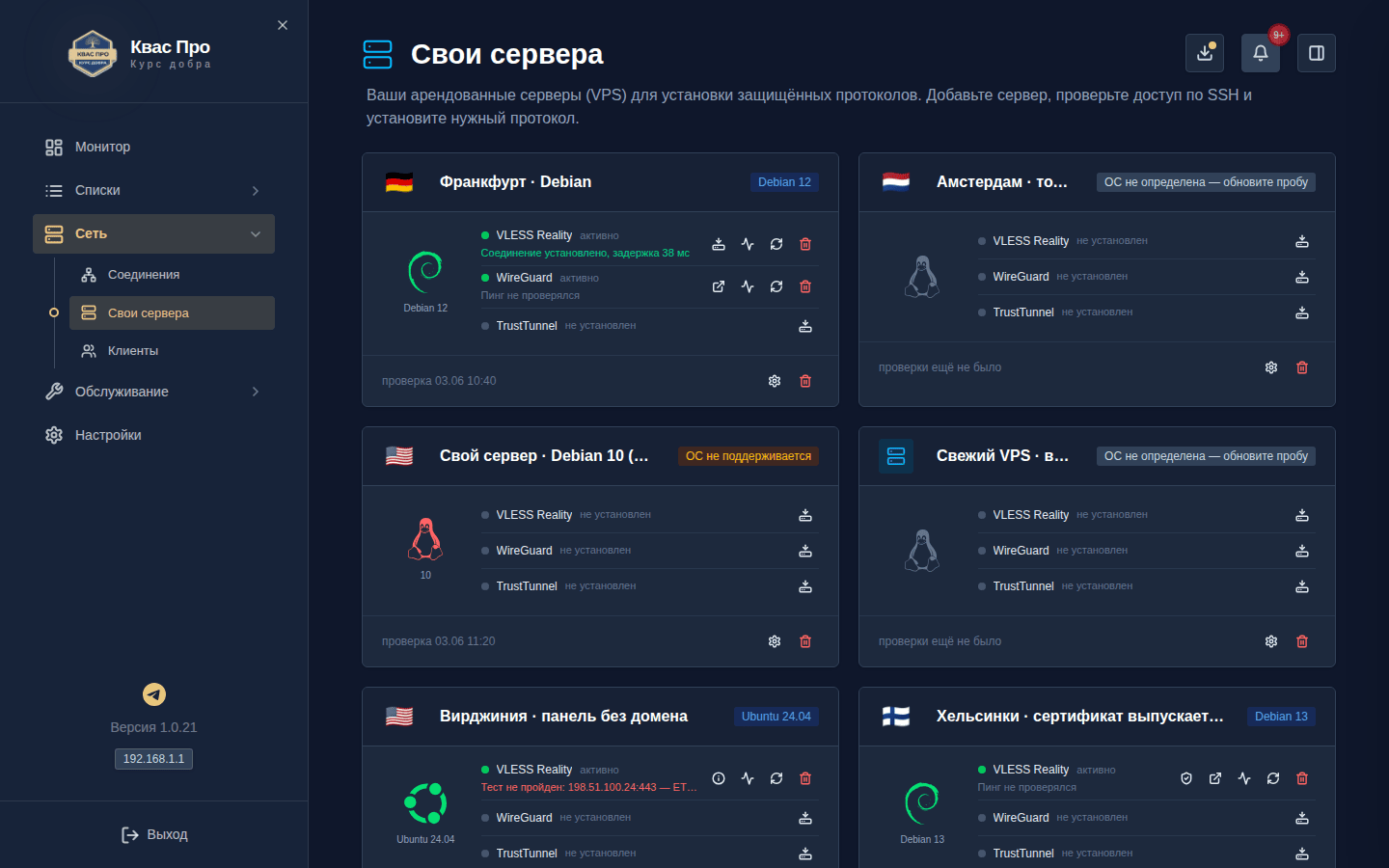Open Настройки in sidebar
The width and height of the screenshot is (1389, 868).
click(x=153, y=435)
